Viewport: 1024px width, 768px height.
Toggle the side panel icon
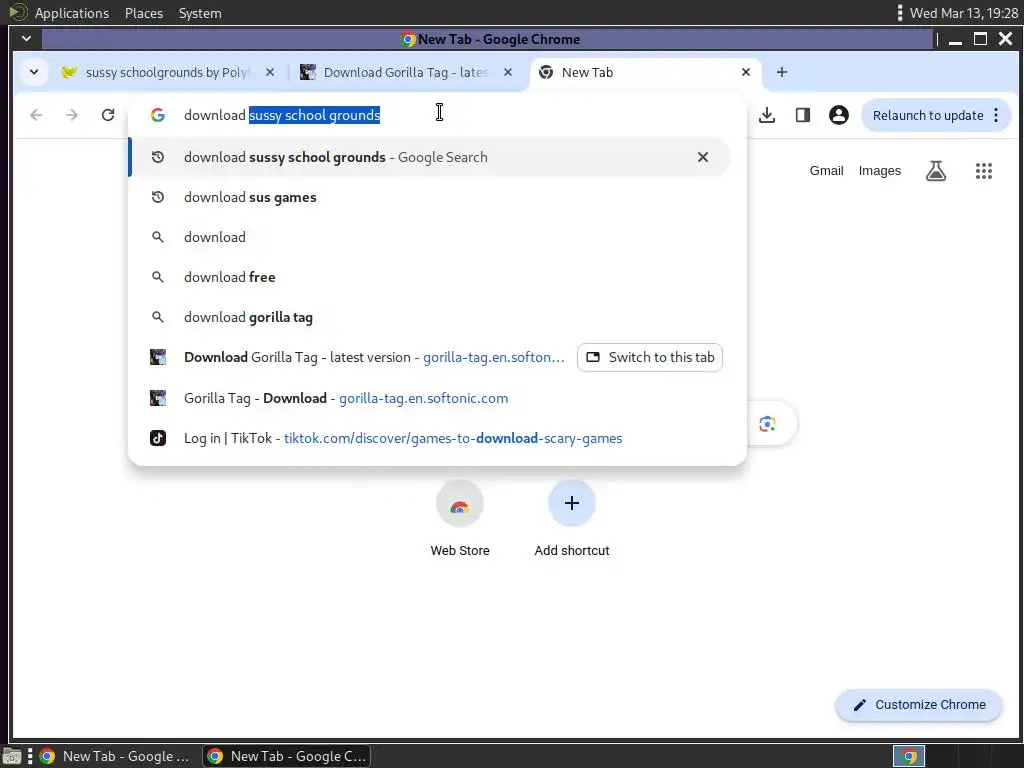(x=803, y=115)
